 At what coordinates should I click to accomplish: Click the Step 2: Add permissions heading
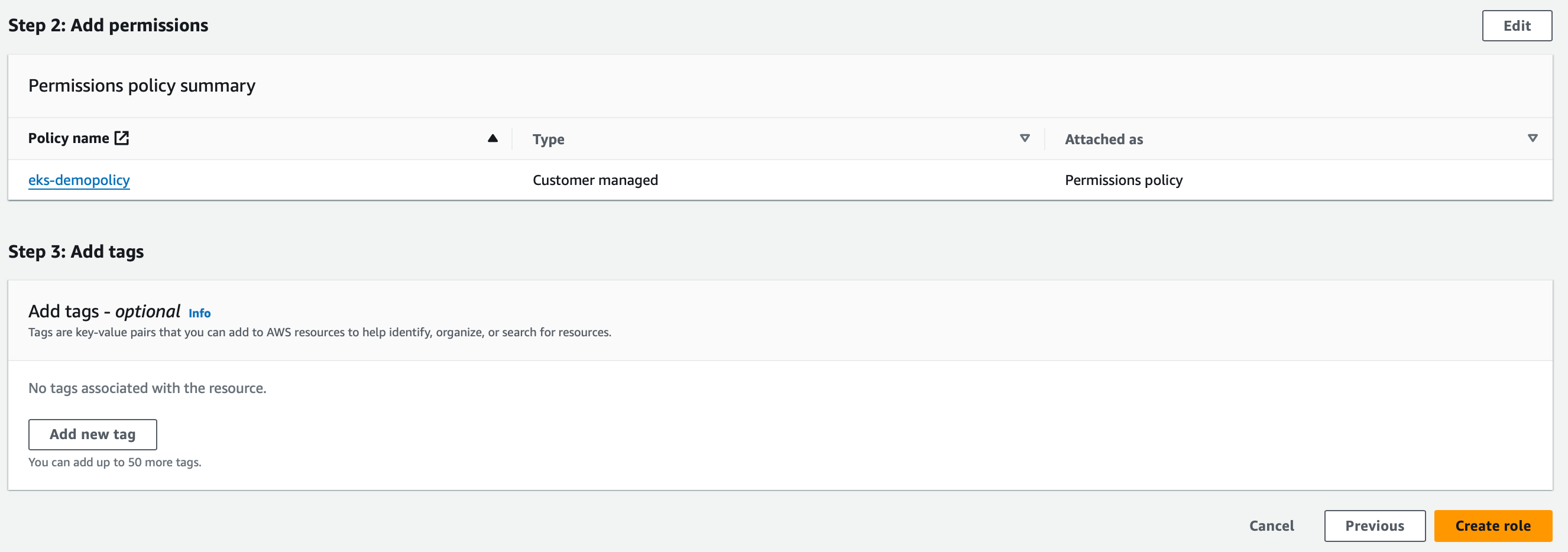[108, 25]
